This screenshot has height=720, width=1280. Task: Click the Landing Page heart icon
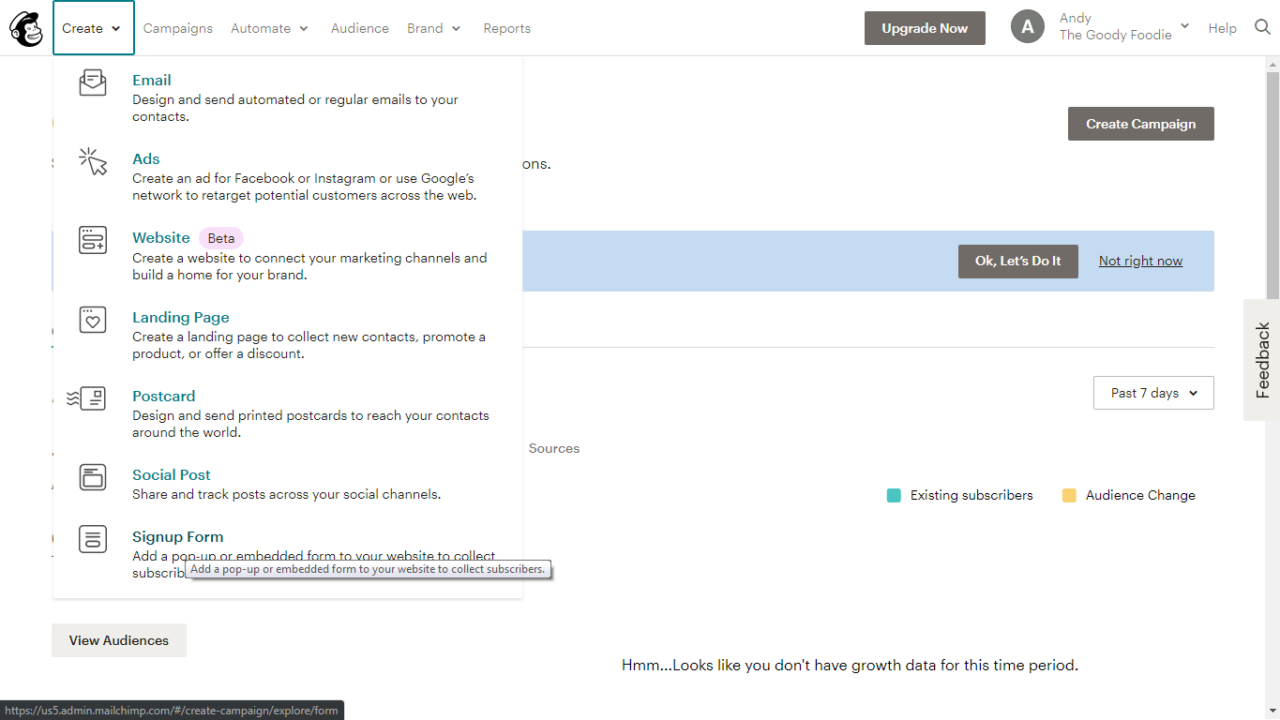(x=93, y=319)
